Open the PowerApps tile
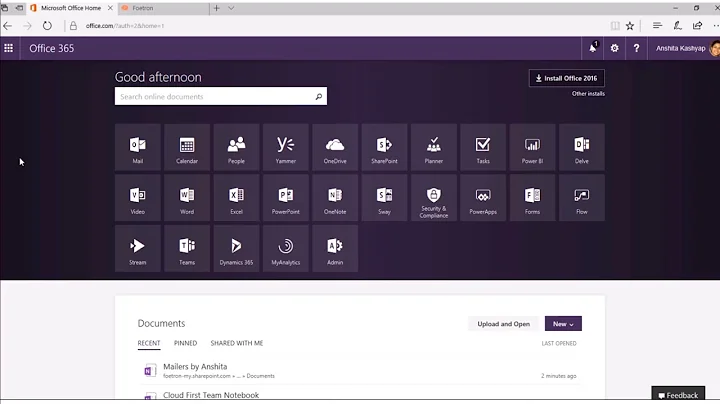The width and height of the screenshot is (720, 404). point(483,198)
